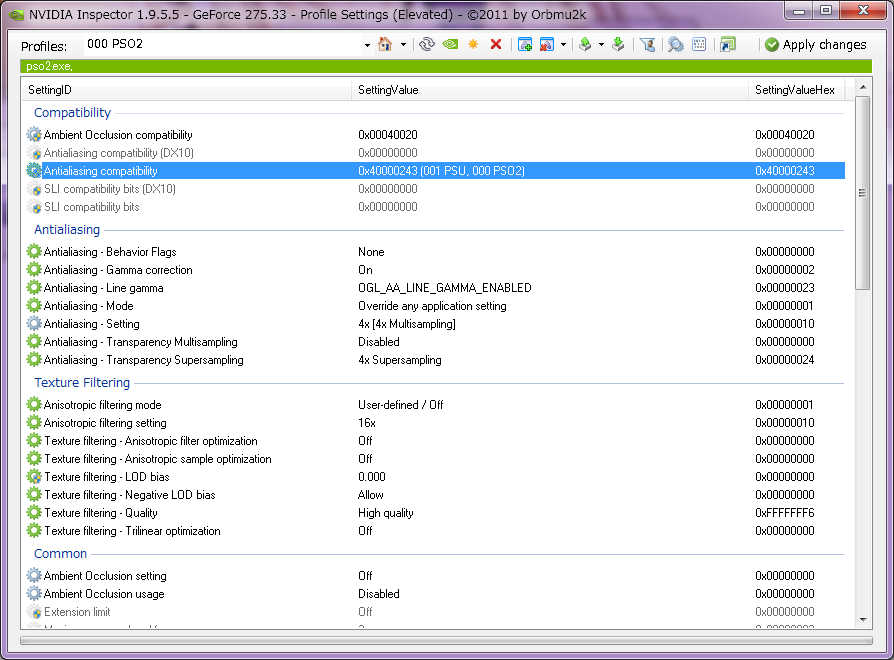Click the SettingValue column header
Viewport: 894px width, 660px height.
click(x=550, y=90)
